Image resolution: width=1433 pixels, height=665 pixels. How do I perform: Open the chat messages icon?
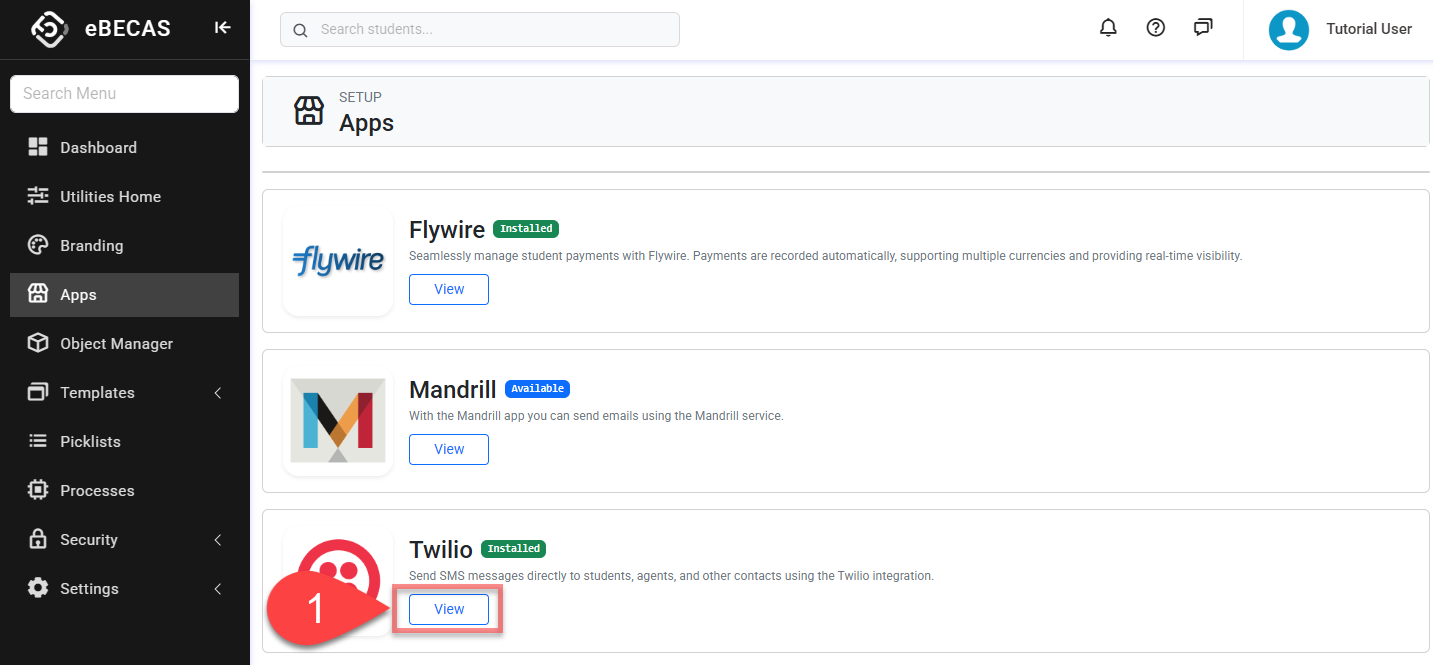pos(1203,28)
